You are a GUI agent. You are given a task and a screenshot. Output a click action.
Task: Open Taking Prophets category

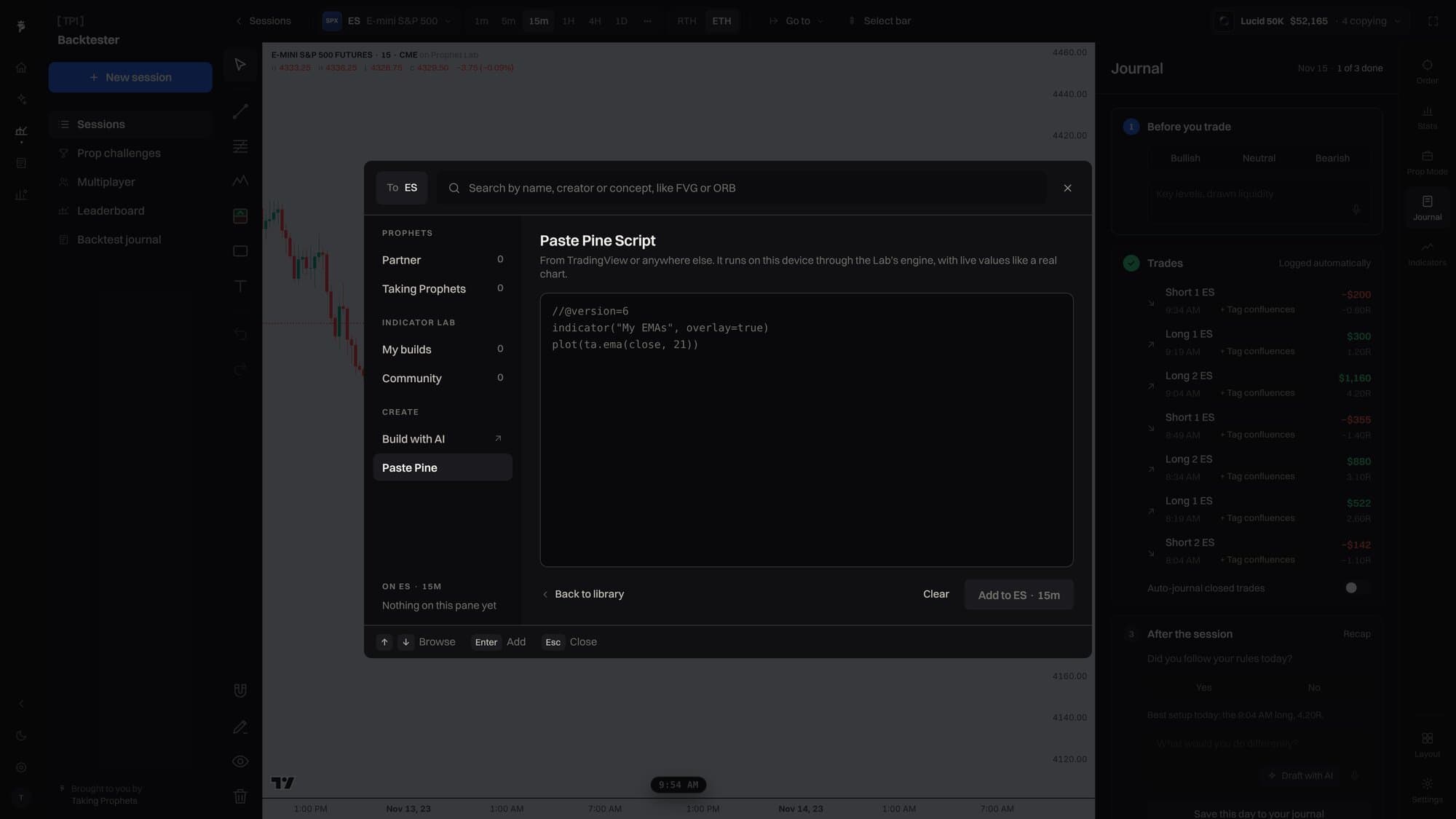(x=443, y=289)
